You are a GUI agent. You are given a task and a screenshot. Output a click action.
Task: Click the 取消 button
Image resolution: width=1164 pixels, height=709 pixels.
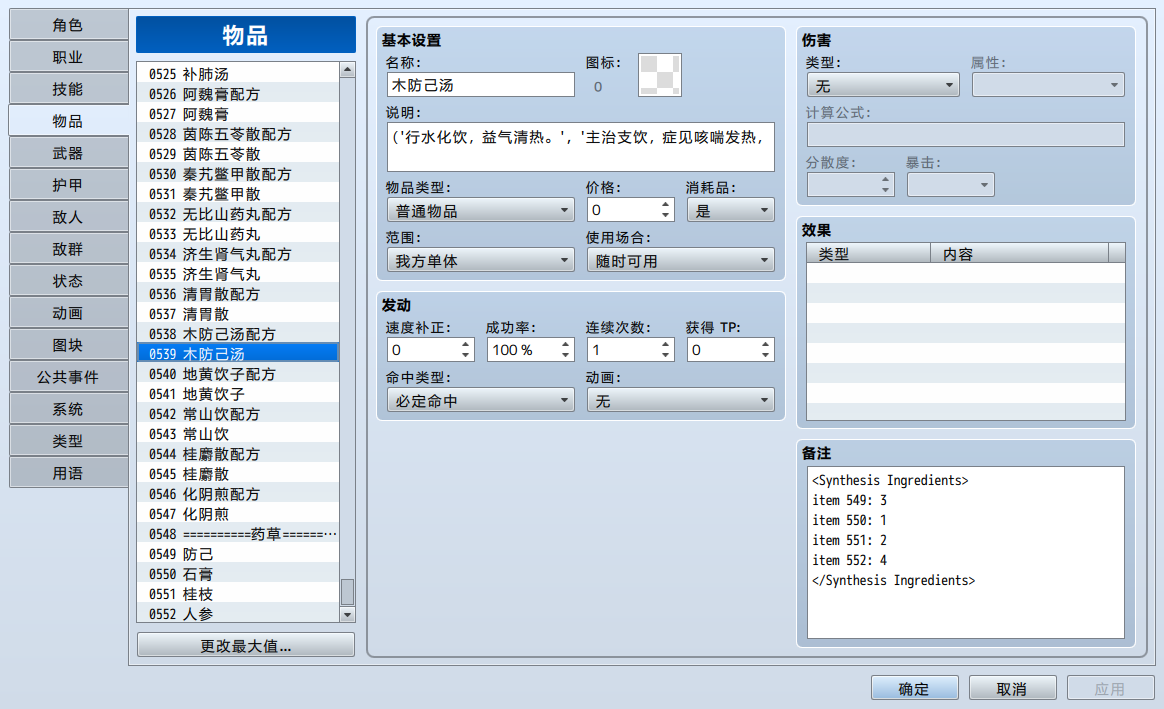click(1013, 688)
